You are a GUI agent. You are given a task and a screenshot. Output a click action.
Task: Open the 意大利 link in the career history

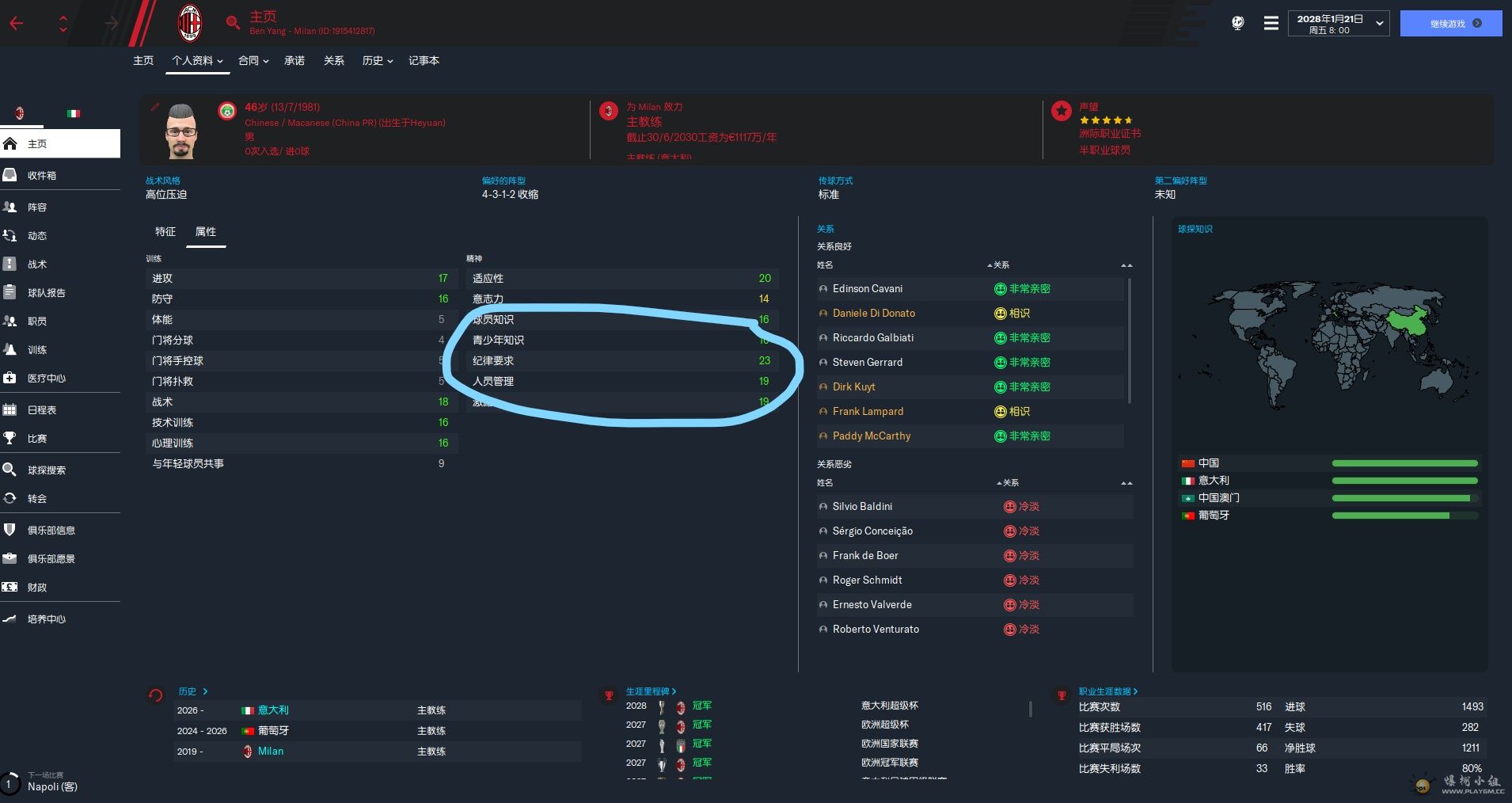[273, 710]
